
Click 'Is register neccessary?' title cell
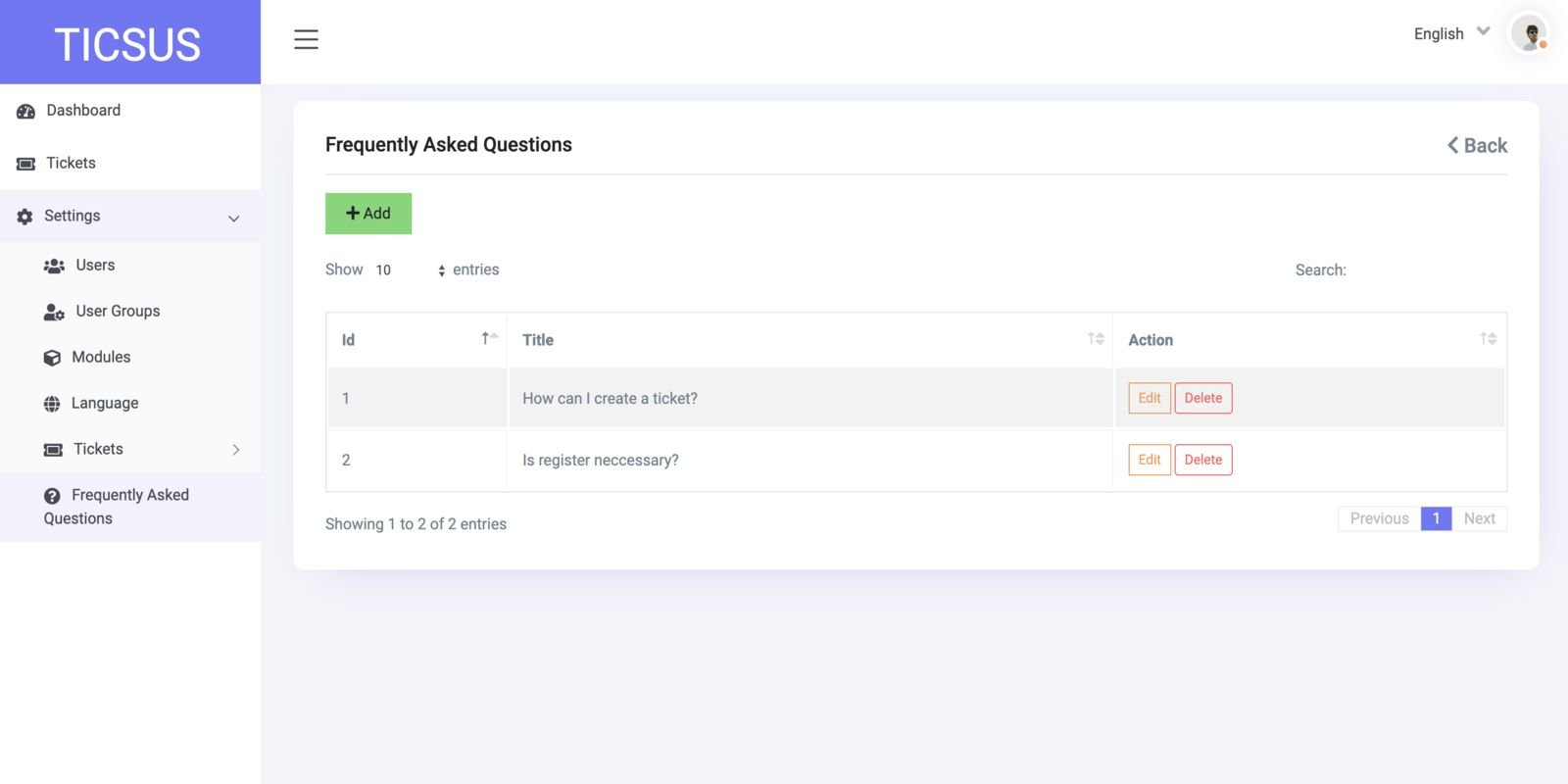click(809, 461)
